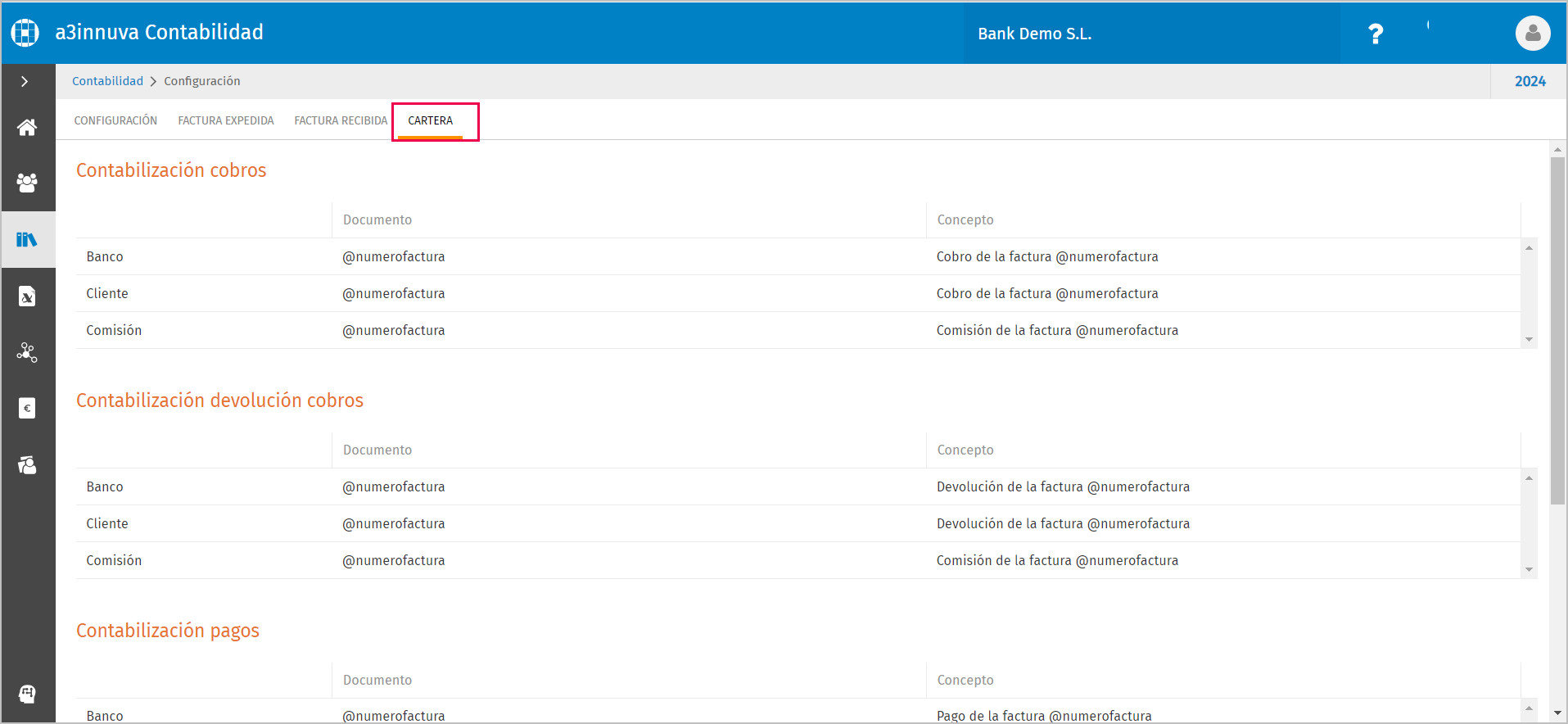Click the 'Contabilización pagos' heading
This screenshot has width=1568, height=724.
[x=168, y=631]
